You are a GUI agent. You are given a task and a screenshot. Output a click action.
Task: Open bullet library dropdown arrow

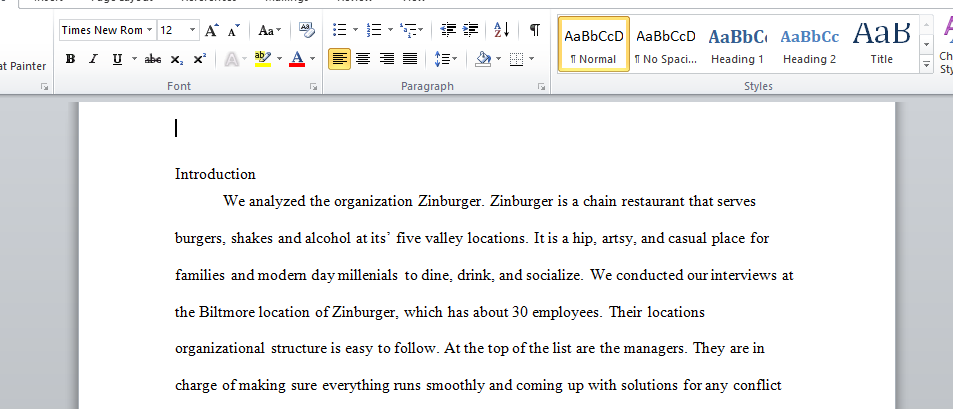pyautogui.click(x=356, y=30)
